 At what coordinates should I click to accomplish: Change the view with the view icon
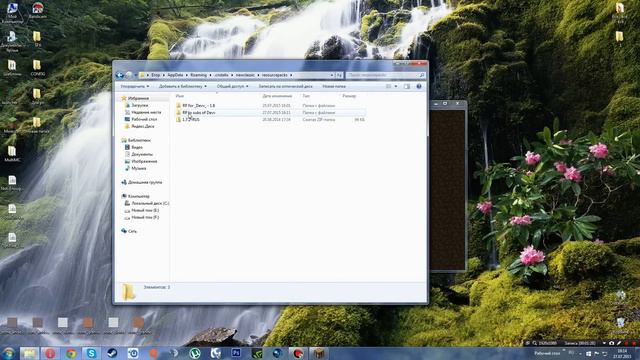tap(389, 87)
